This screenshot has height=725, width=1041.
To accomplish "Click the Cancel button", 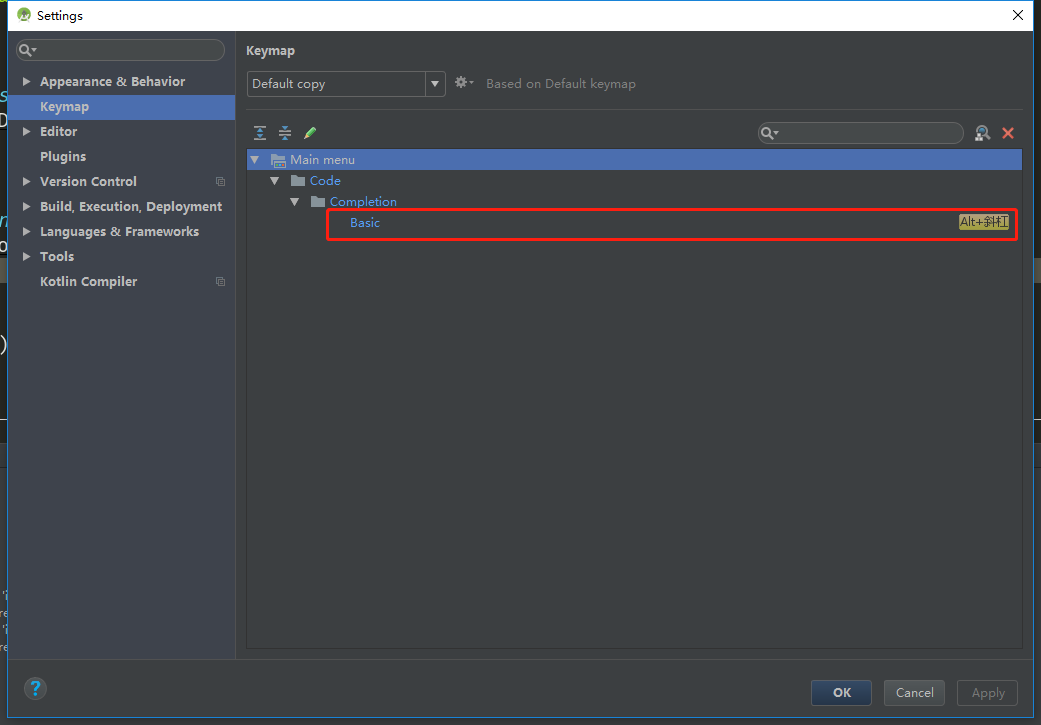I will click(914, 692).
